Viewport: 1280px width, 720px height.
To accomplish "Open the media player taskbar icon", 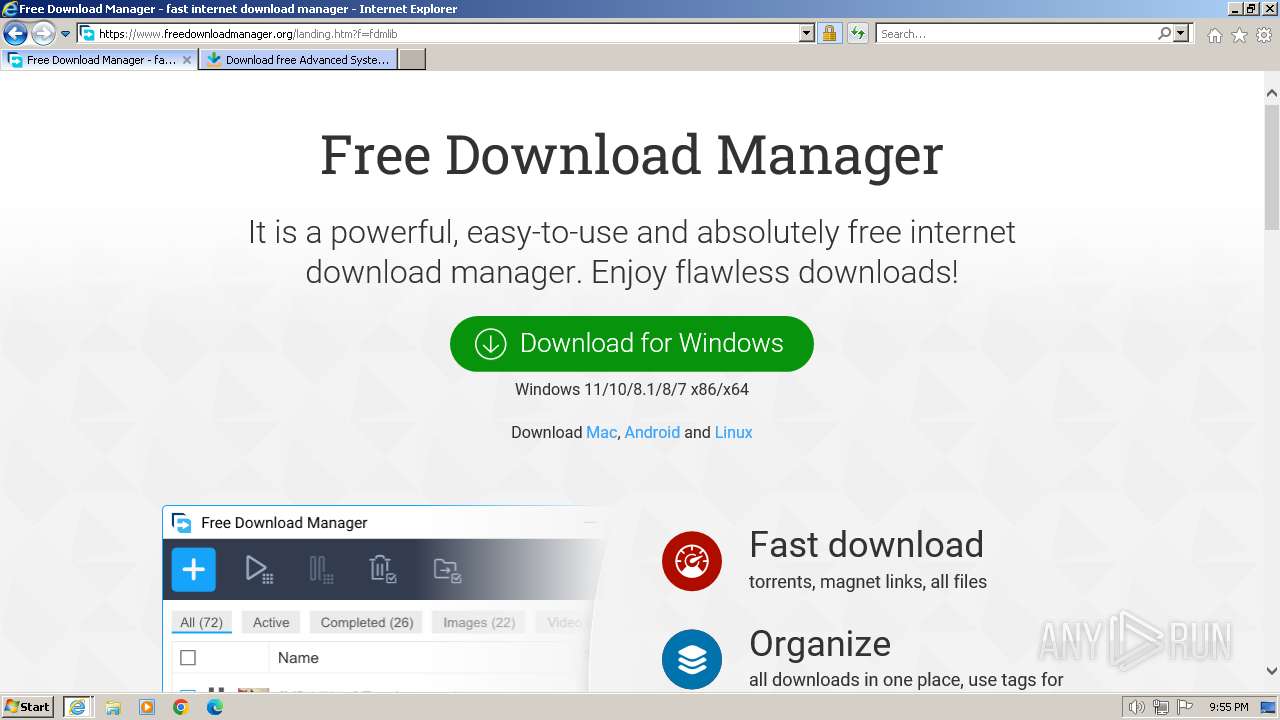I will pyautogui.click(x=147, y=707).
